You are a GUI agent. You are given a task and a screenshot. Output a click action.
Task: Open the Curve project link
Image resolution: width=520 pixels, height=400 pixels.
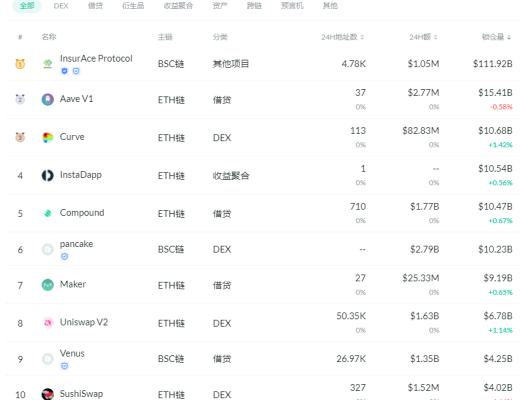point(72,137)
